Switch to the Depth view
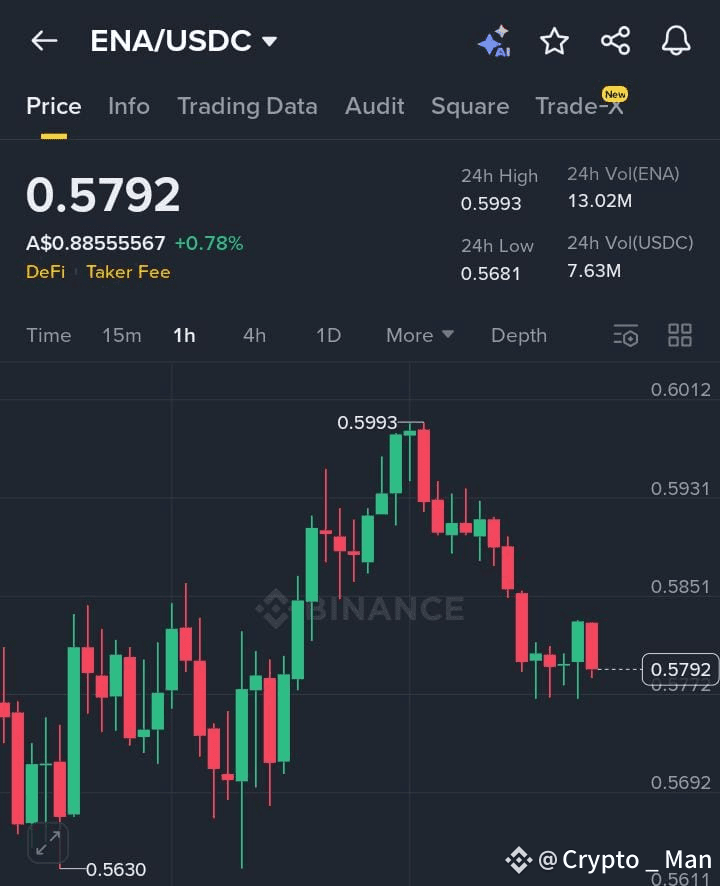The image size is (720, 886). pos(519,336)
